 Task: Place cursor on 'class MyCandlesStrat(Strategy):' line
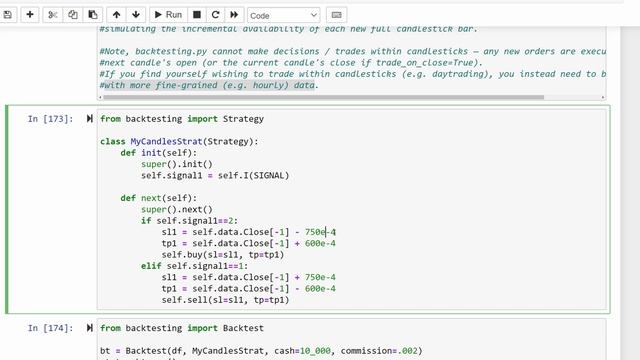click(x=179, y=142)
